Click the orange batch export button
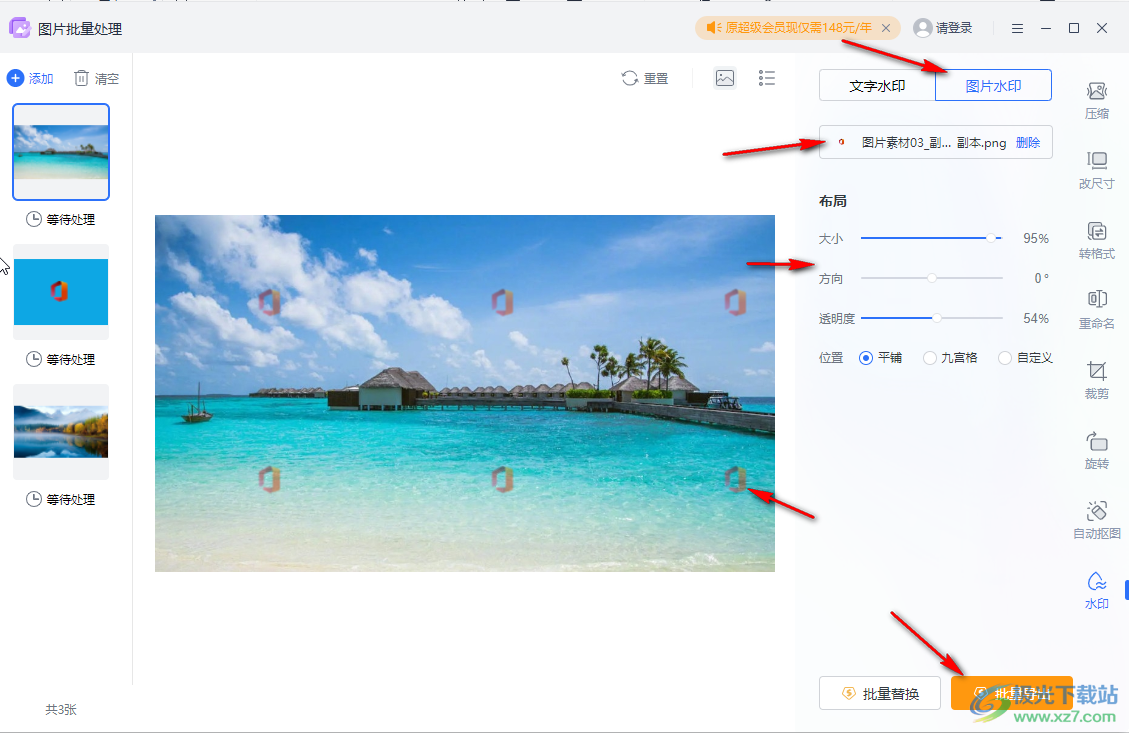 pyautogui.click(x=1012, y=693)
